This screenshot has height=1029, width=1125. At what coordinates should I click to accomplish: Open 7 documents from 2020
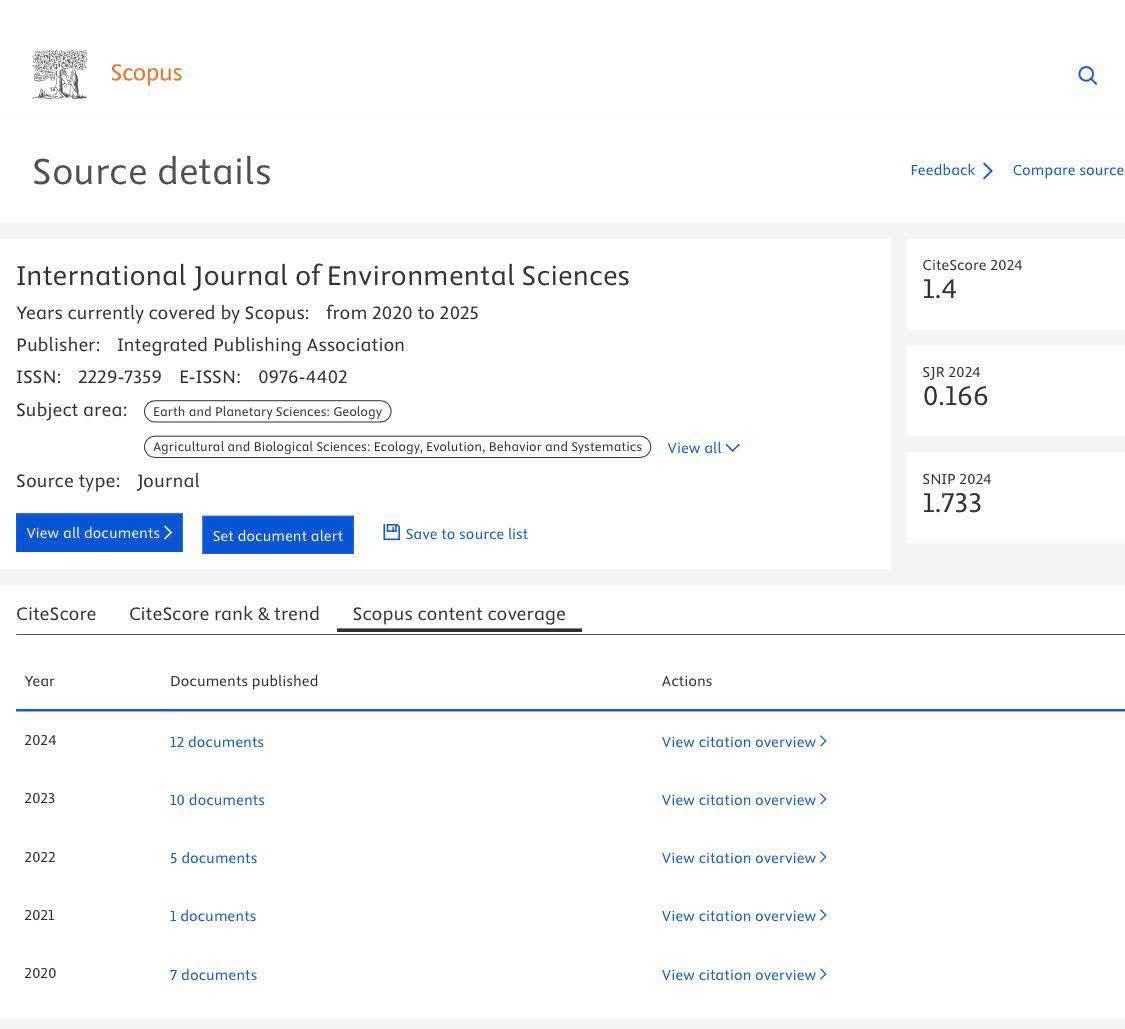click(213, 975)
